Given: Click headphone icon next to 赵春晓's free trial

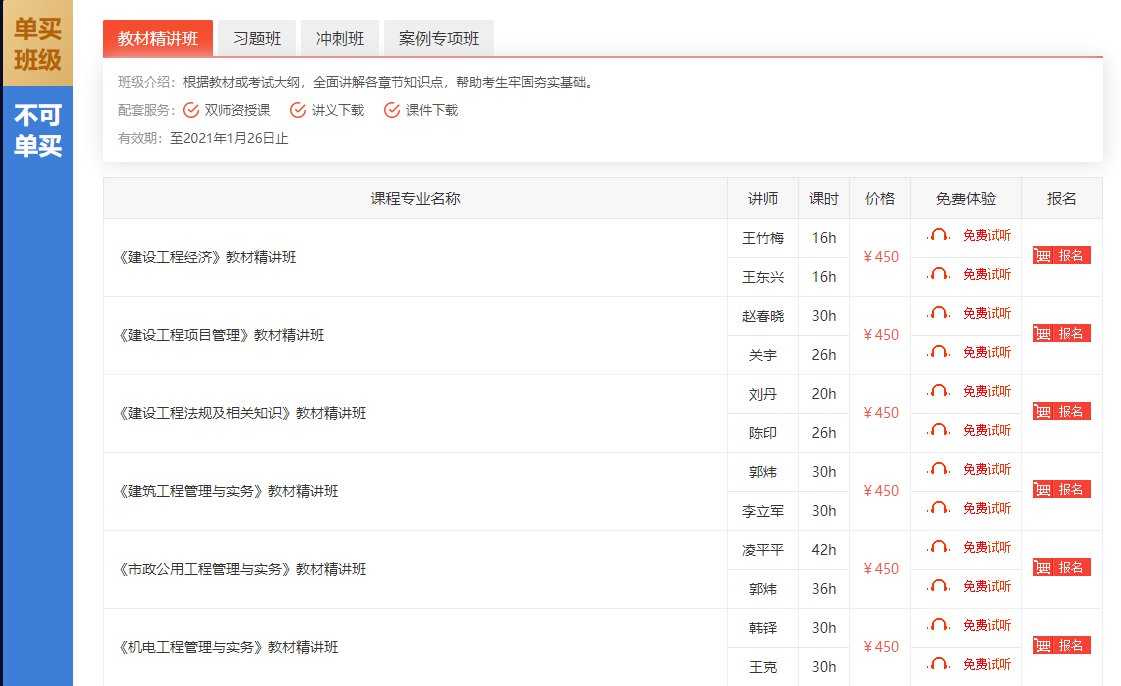Looking at the screenshot, I should pos(938,314).
